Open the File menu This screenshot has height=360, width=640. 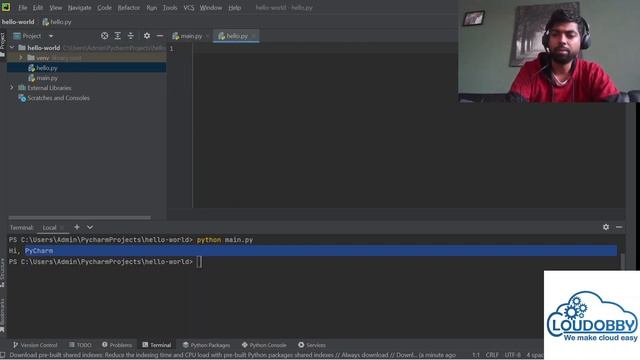(23, 8)
